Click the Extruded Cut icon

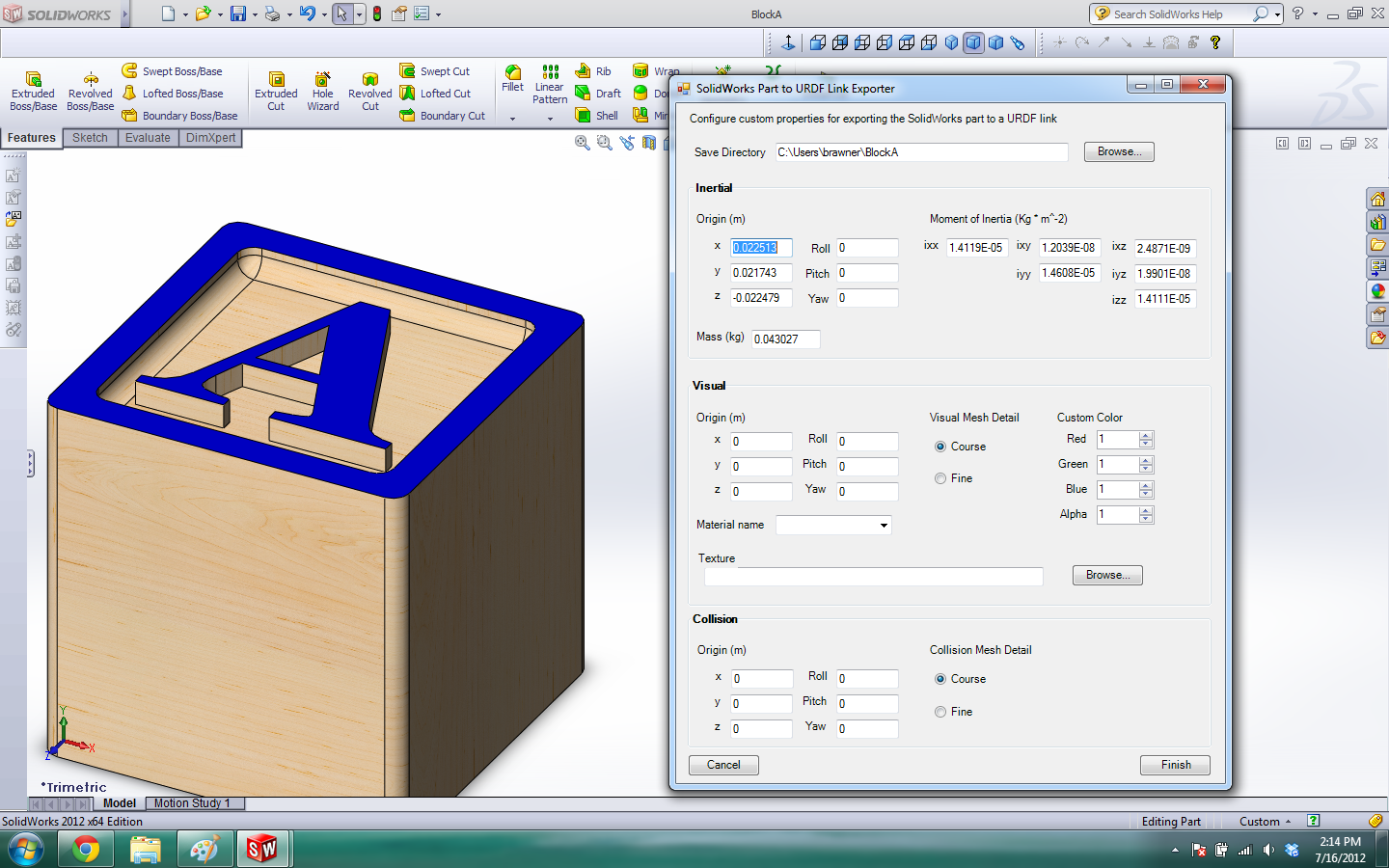click(276, 79)
